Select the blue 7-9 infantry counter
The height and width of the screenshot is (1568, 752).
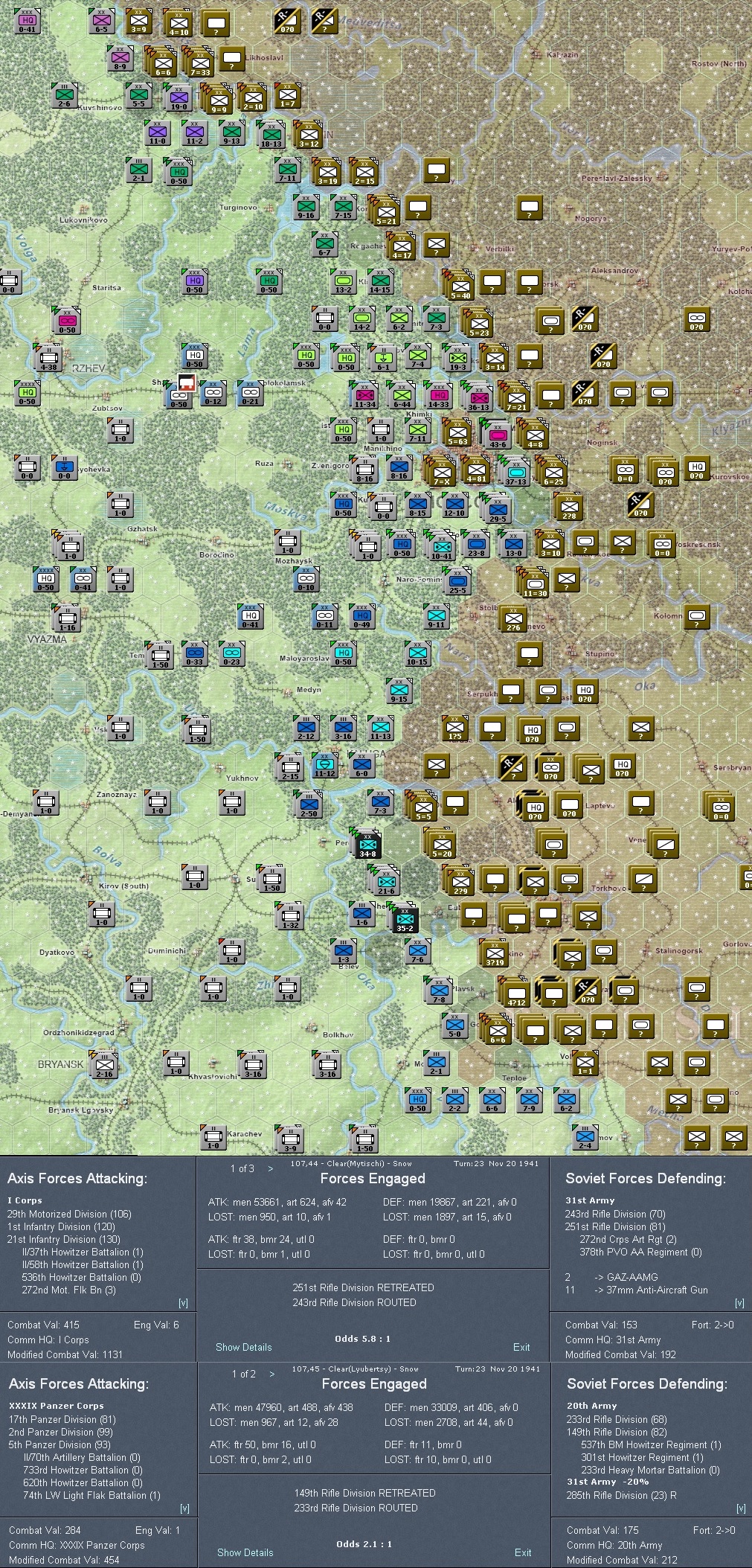point(529,1099)
